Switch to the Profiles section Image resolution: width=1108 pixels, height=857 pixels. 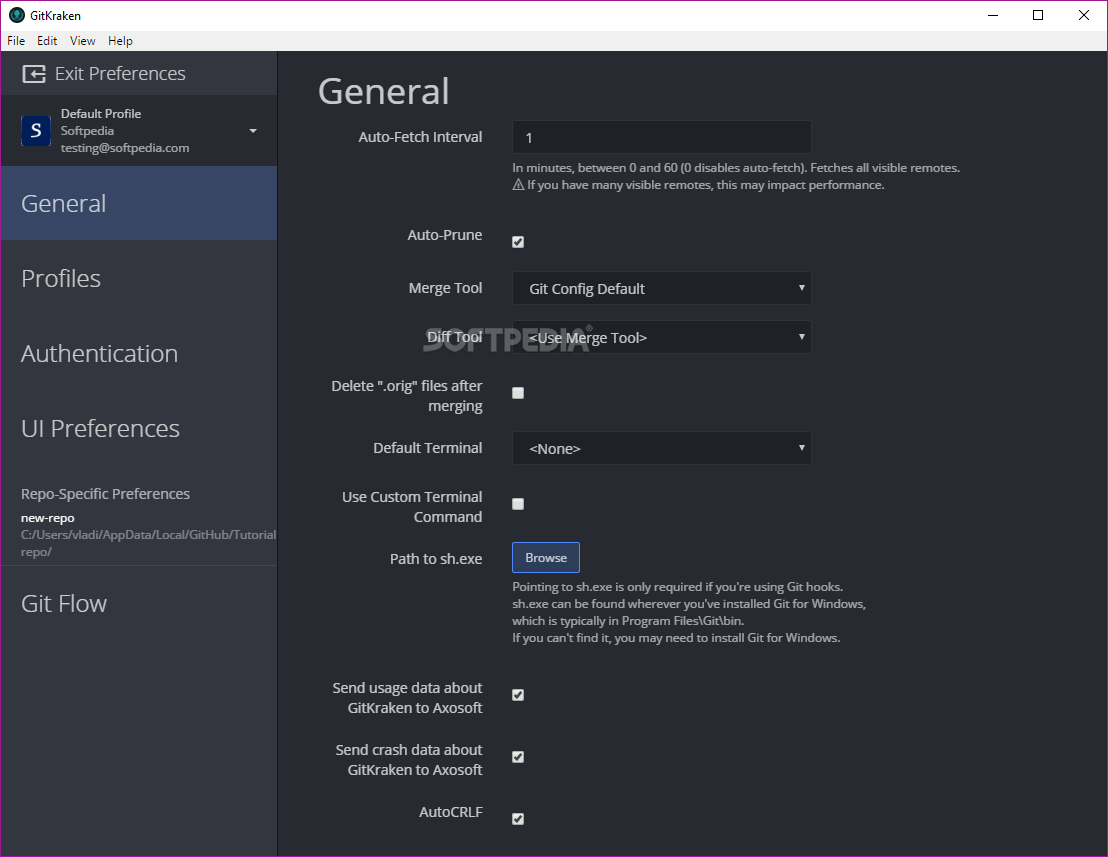pyautogui.click(x=60, y=278)
